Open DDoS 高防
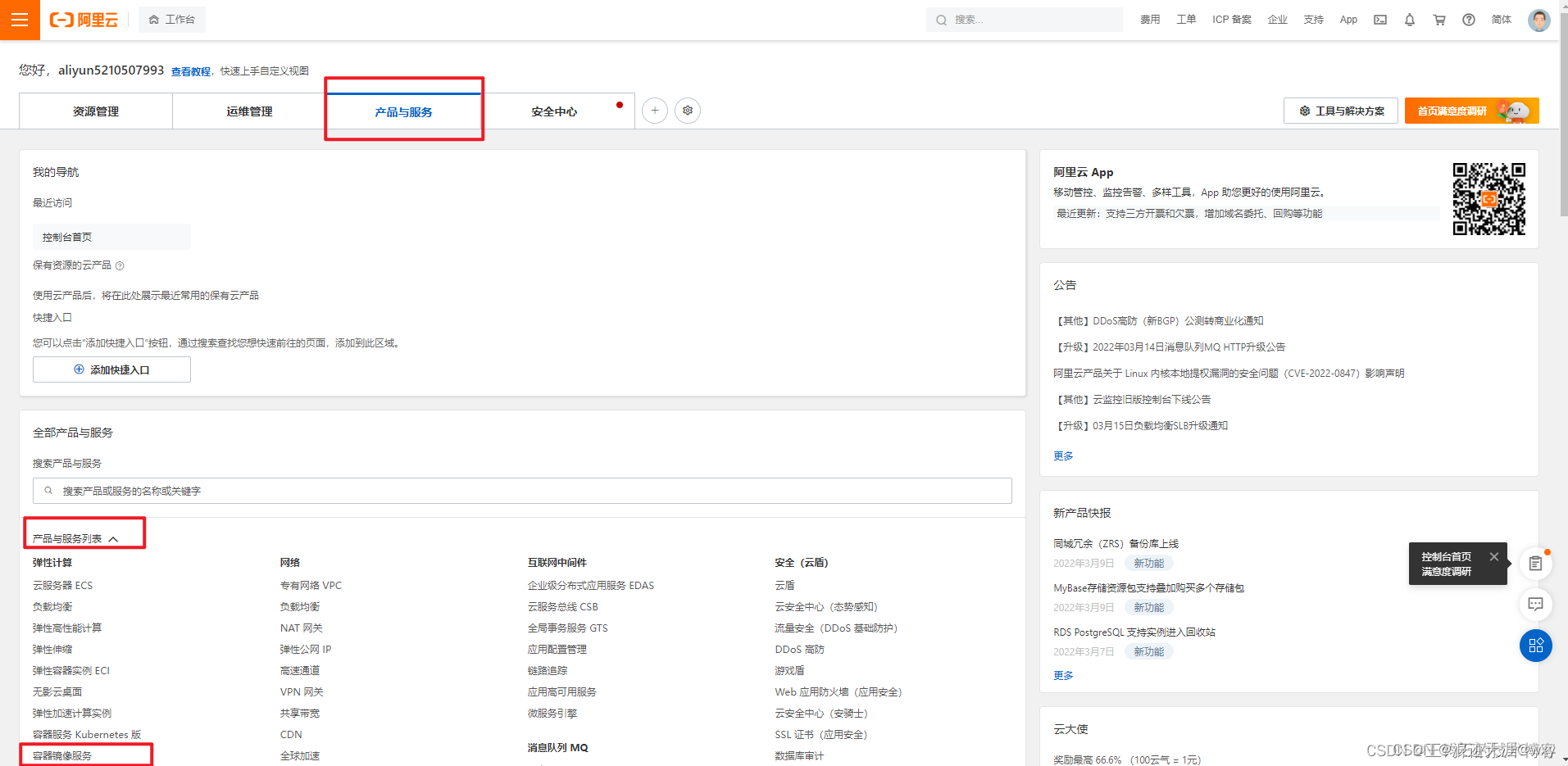Screen dimensions: 1568x766 coord(800,650)
